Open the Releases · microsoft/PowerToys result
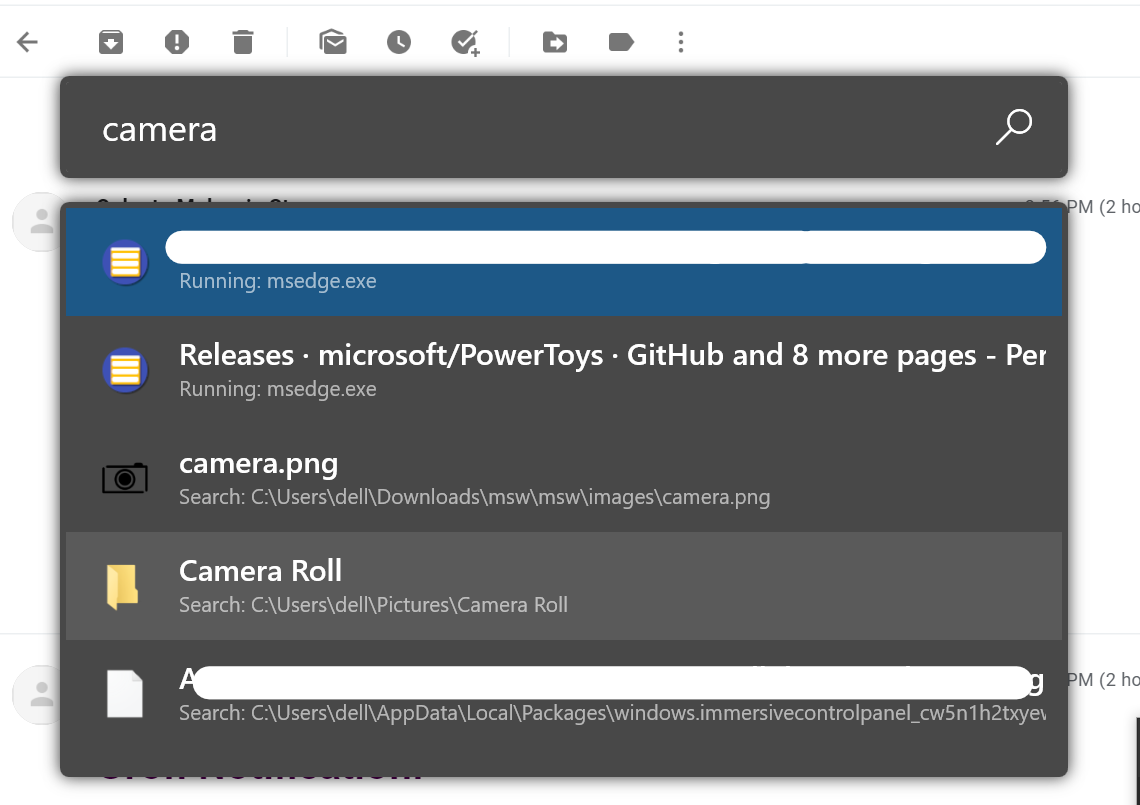The height and width of the screenshot is (805, 1140). [x=563, y=369]
